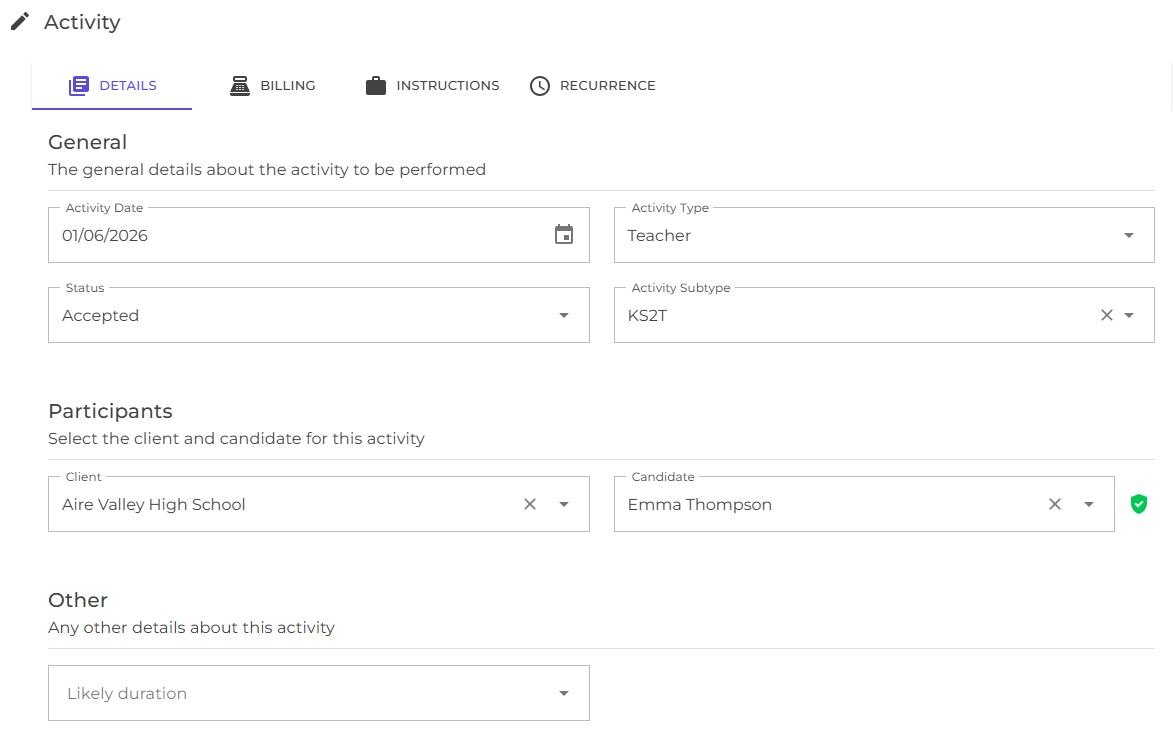Click the Activity page title
1173x740 pixels.
point(82,22)
